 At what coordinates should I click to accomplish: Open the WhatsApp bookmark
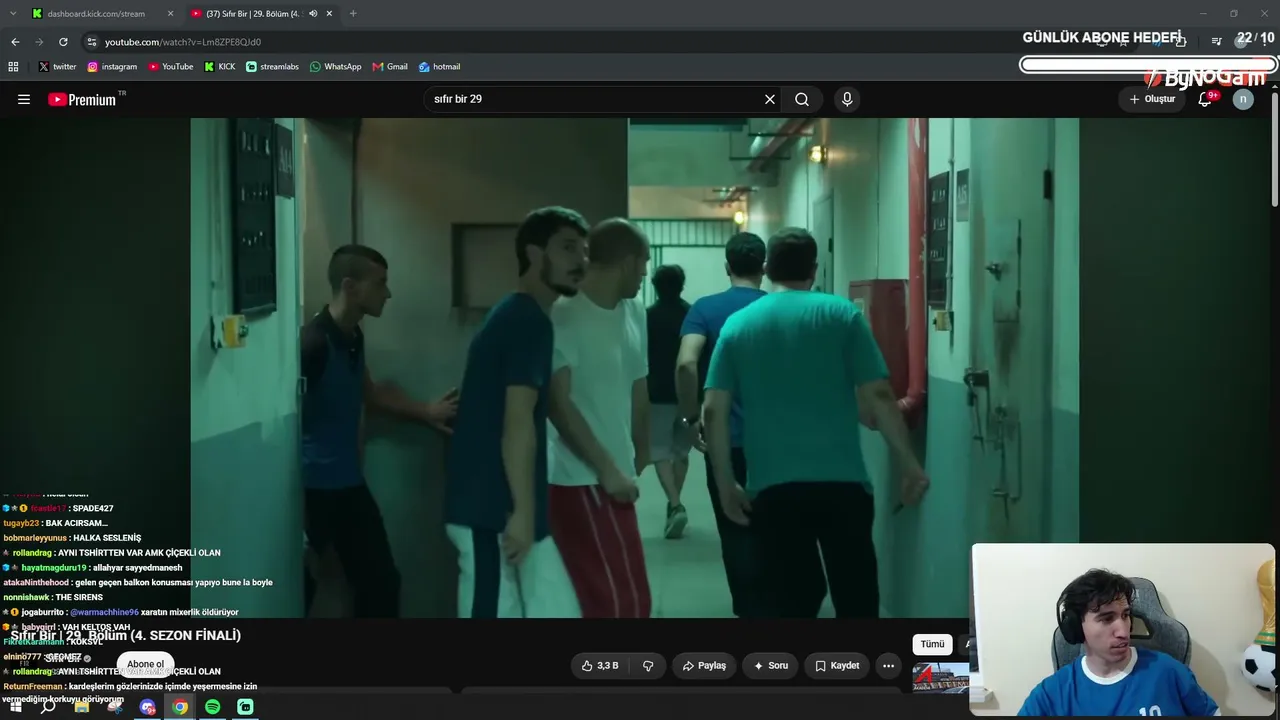click(x=336, y=67)
